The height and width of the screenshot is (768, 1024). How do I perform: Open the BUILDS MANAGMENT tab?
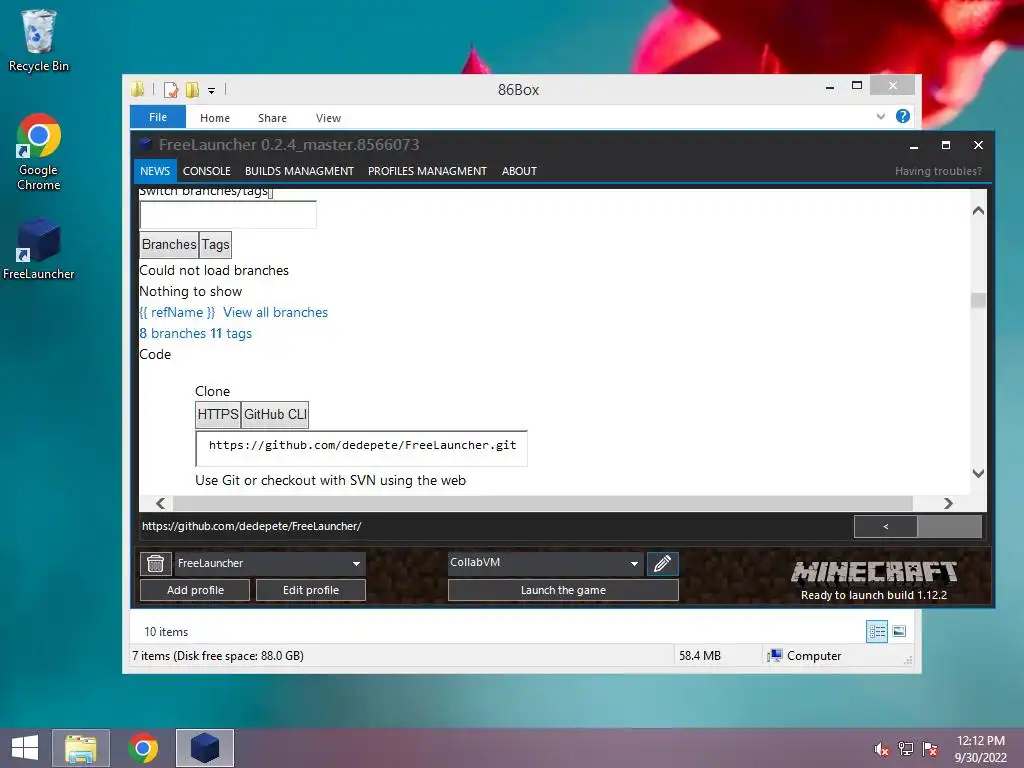coord(299,170)
